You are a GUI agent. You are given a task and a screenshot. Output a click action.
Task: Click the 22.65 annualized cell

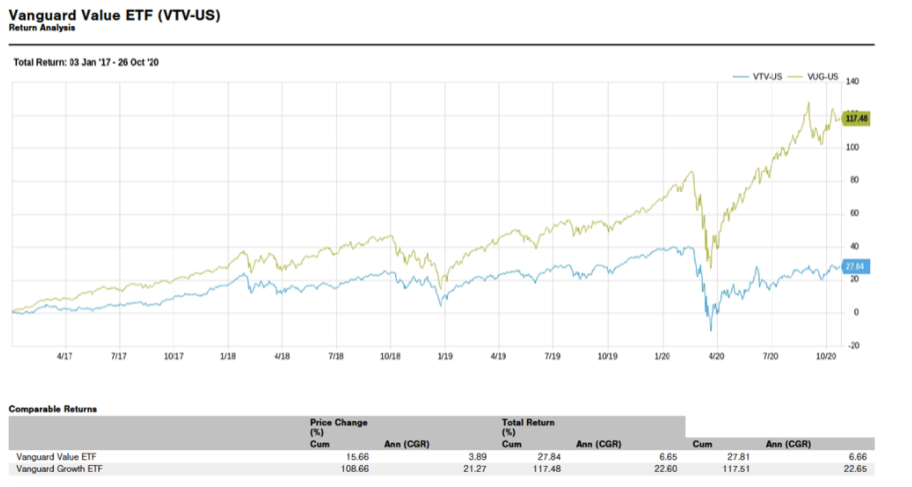point(855,469)
